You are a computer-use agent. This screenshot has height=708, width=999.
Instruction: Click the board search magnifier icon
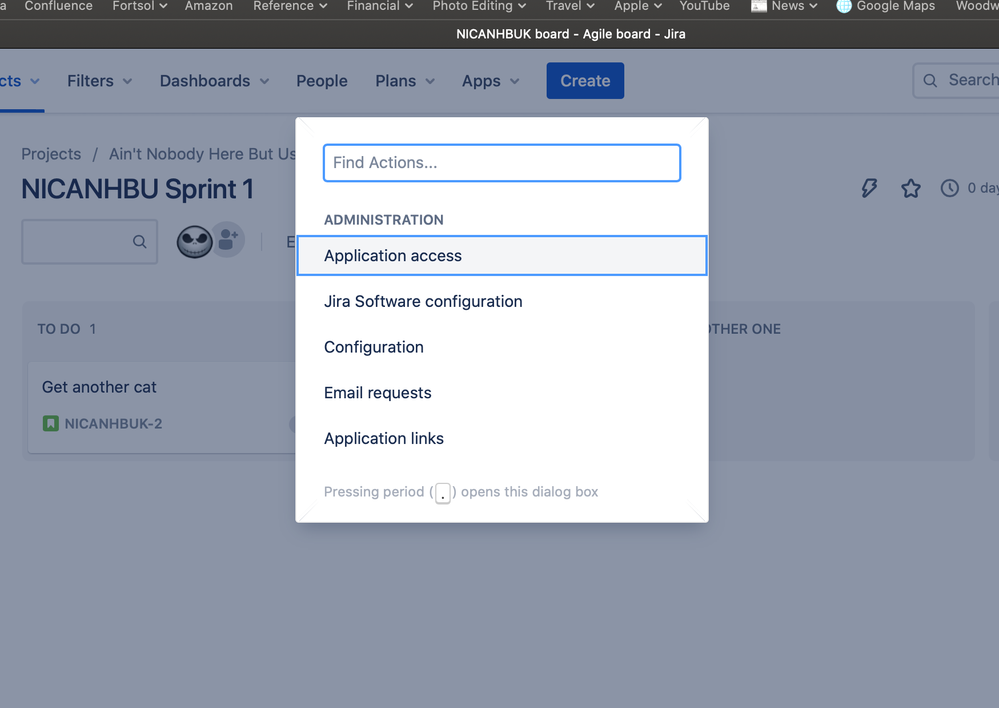(x=140, y=242)
